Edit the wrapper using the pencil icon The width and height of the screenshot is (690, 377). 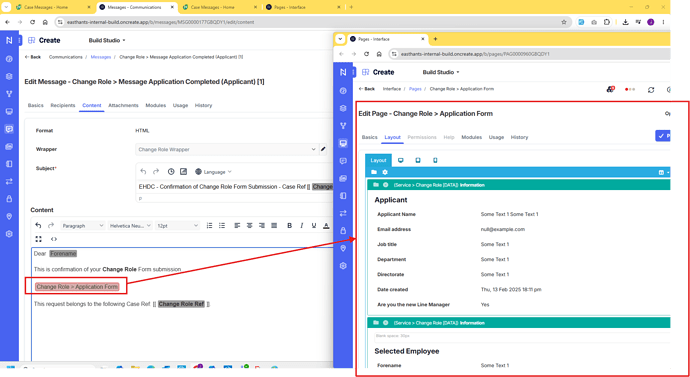pos(323,150)
